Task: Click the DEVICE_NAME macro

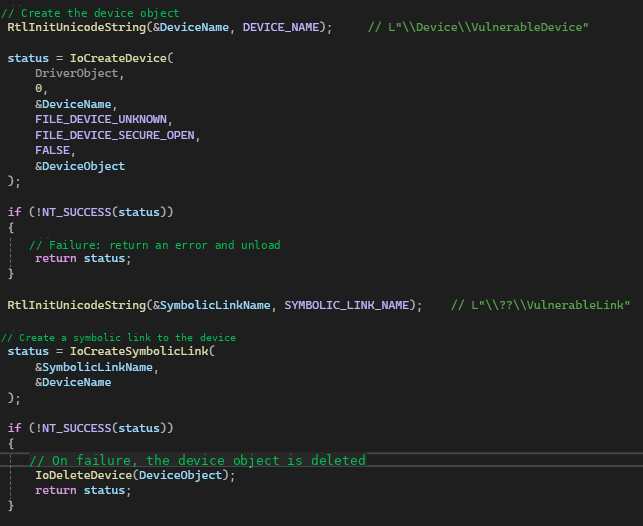Action: pos(284,27)
